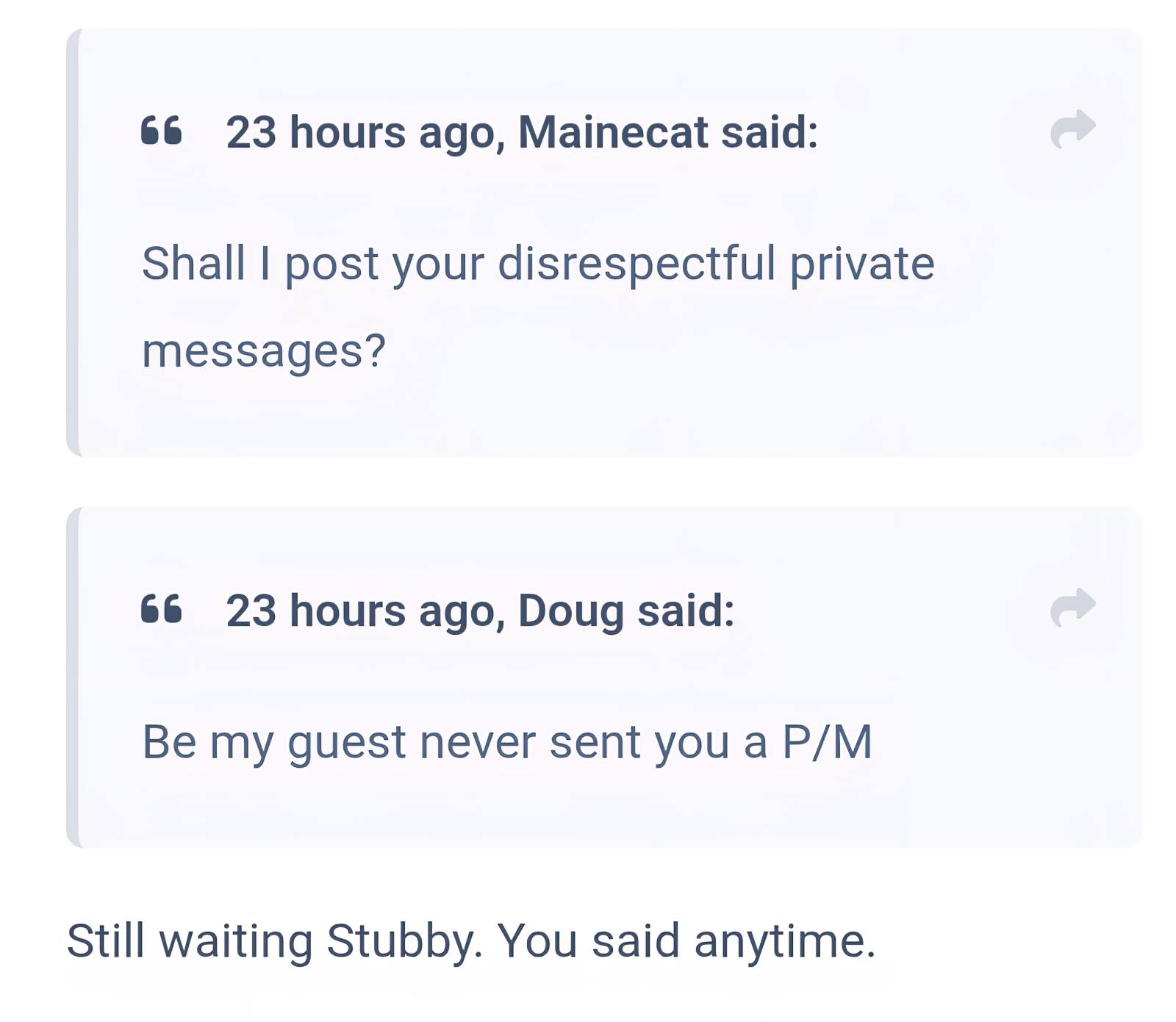Viewport: 1176px width, 1022px height.
Task: Click the word "anytime" in the reply
Action: click(x=782, y=940)
